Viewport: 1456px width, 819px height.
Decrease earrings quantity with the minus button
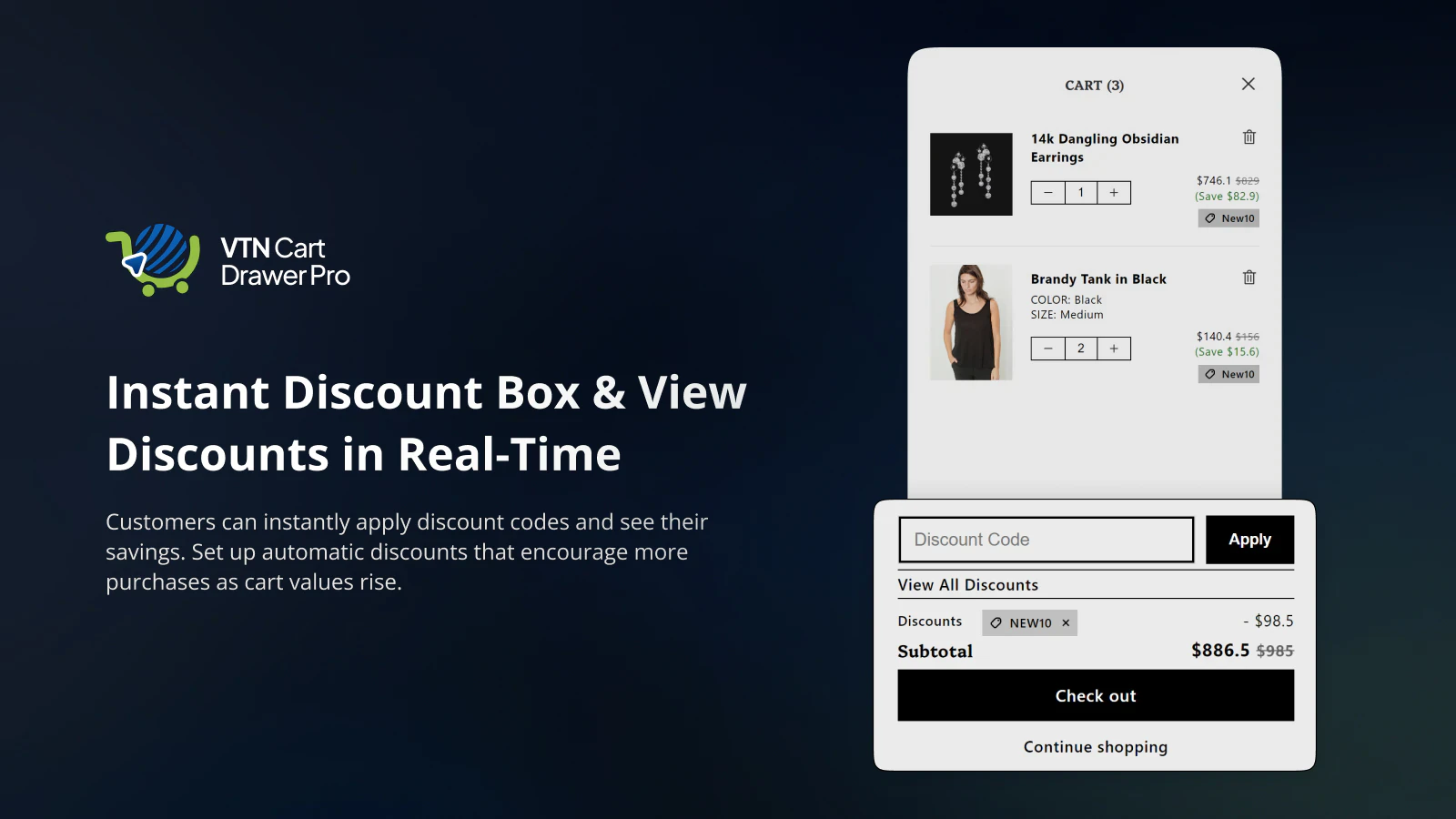point(1047,192)
